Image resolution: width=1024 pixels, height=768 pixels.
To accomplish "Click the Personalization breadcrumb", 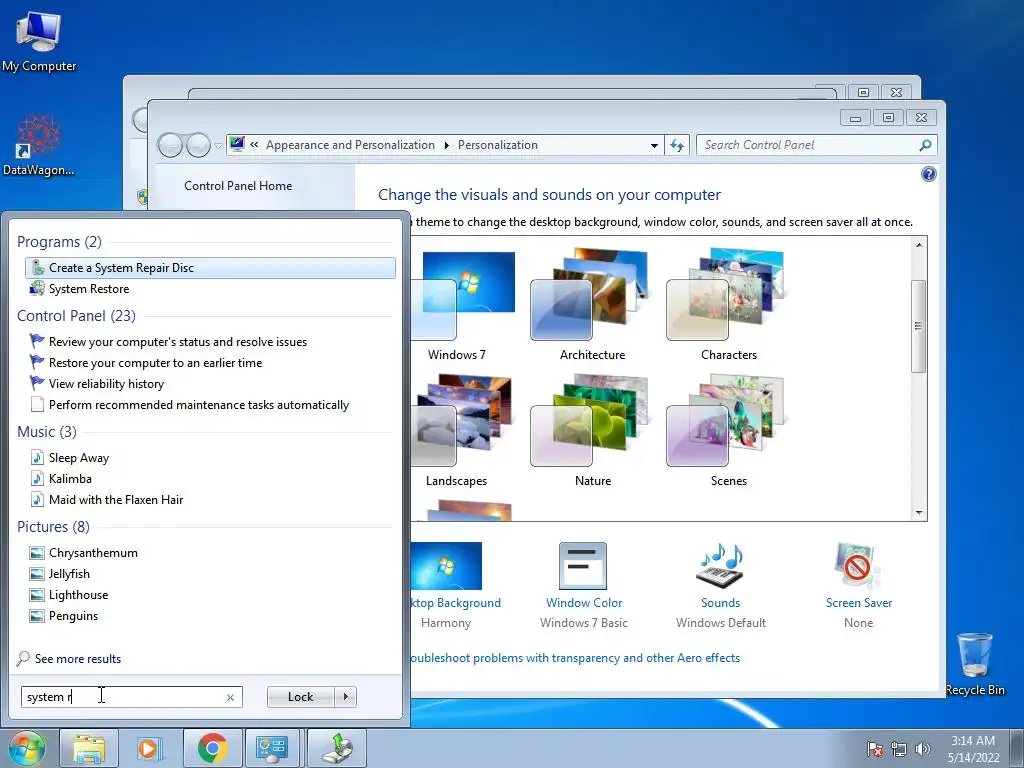I will point(498,145).
